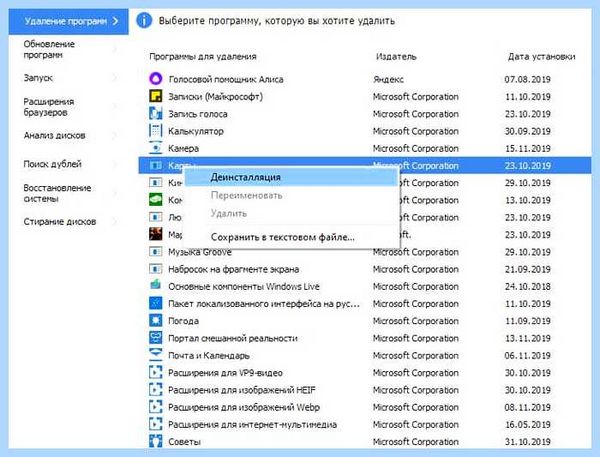The image size is (600, 457).
Task: Click the icon of the highlighted row dated 23.10.2019
Action: 155,165
